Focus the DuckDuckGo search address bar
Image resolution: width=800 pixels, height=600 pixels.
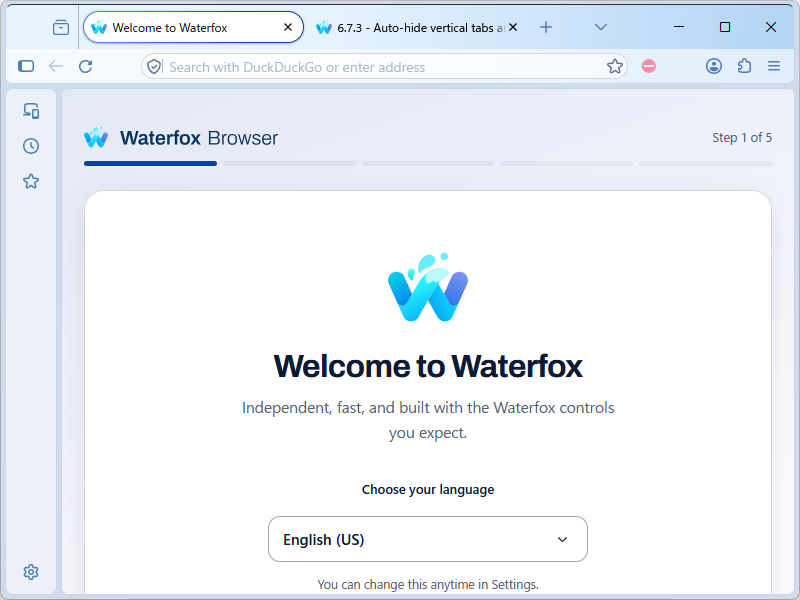pos(384,67)
